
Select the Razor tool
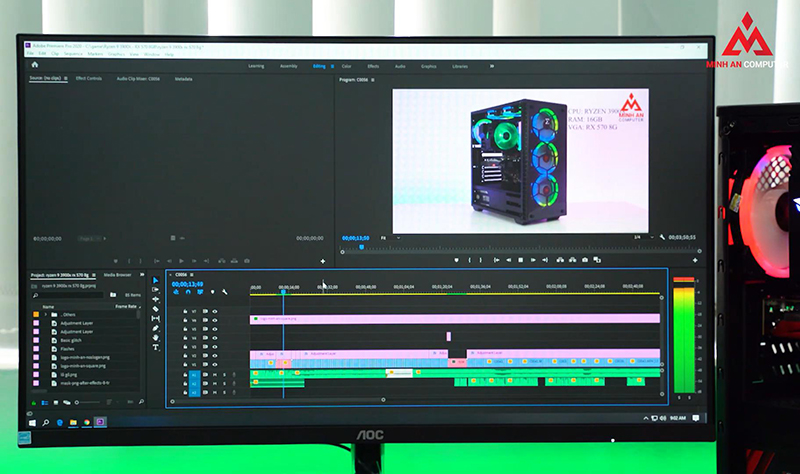point(156,309)
